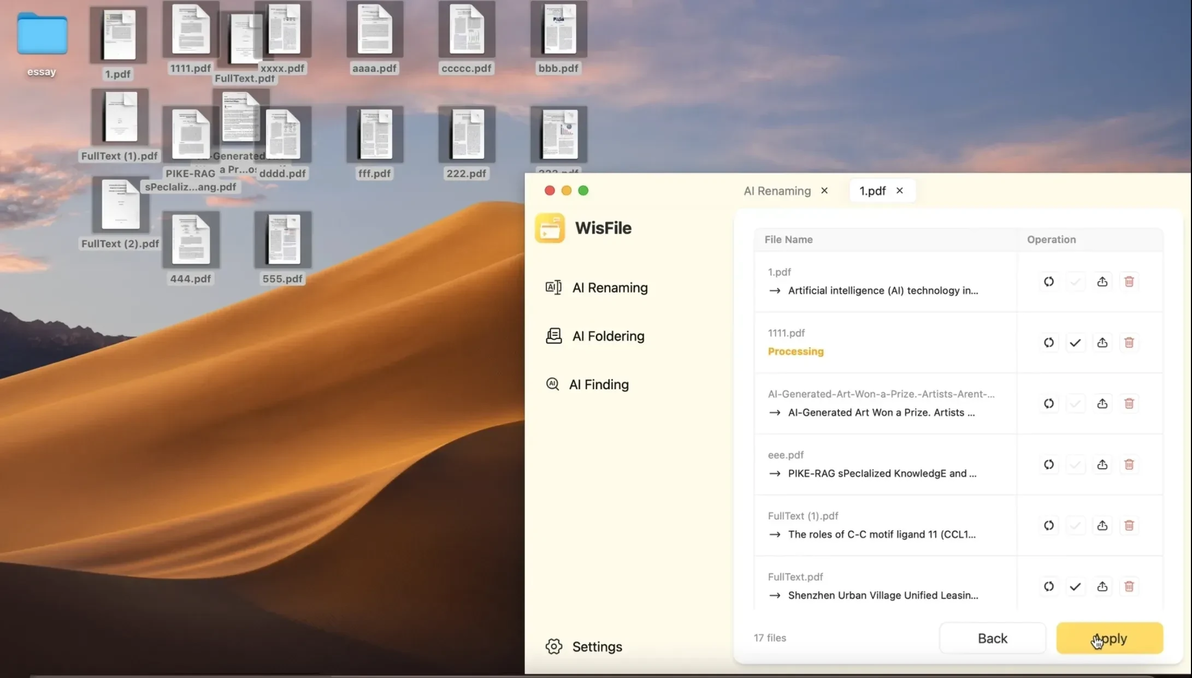Delete the 1111.pdf row
This screenshot has width=1192, height=678.
[1129, 343]
